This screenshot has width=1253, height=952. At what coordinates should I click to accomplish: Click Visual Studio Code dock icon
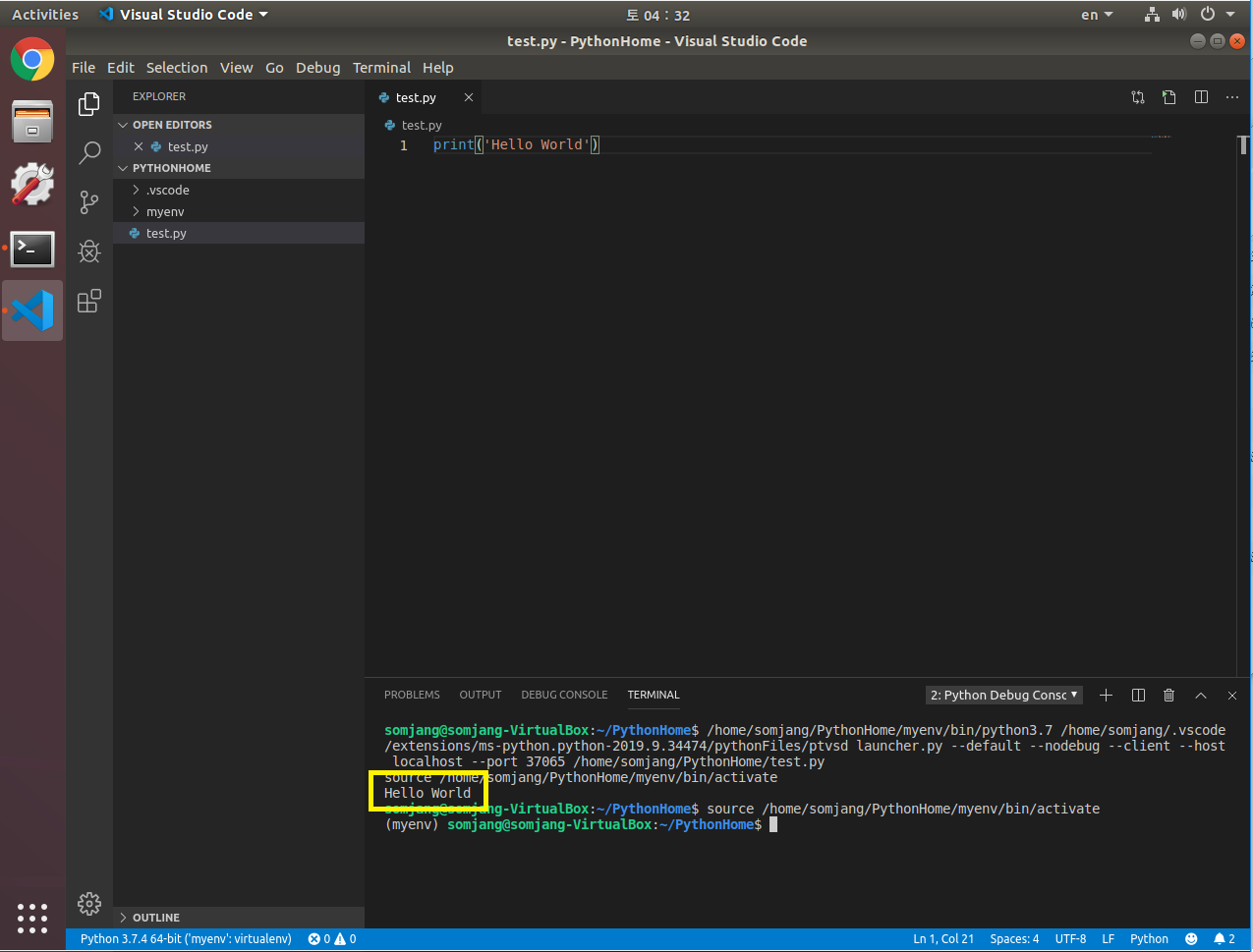point(32,310)
